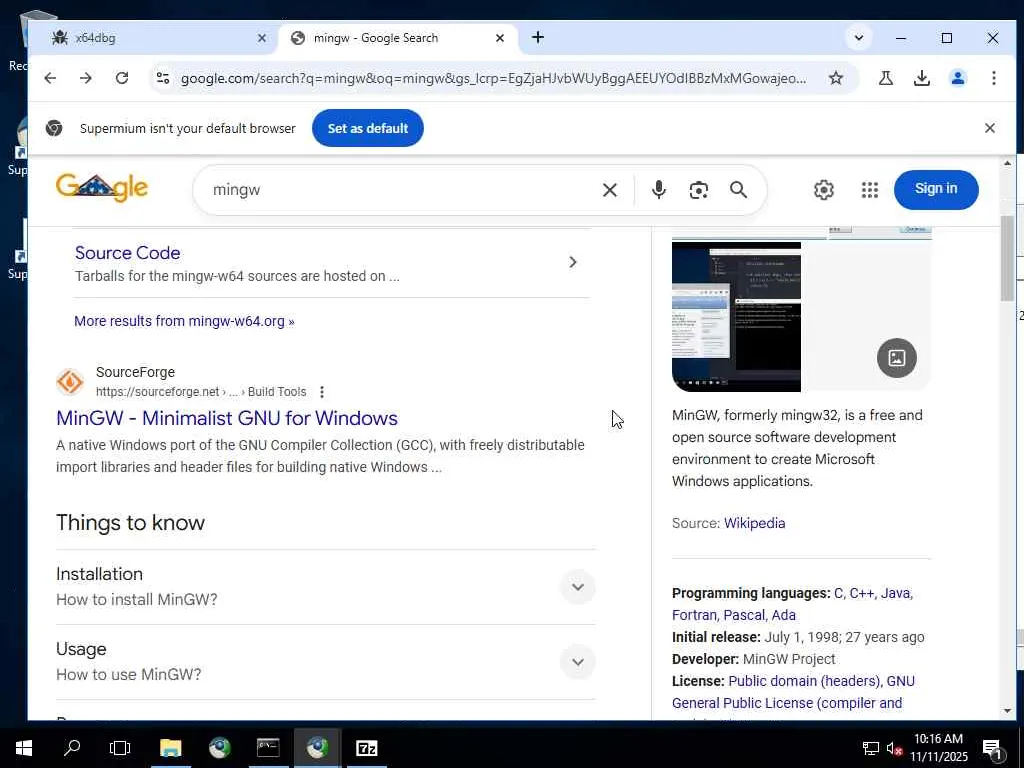Start voice search with microphone icon
1024x768 pixels.
pos(658,190)
